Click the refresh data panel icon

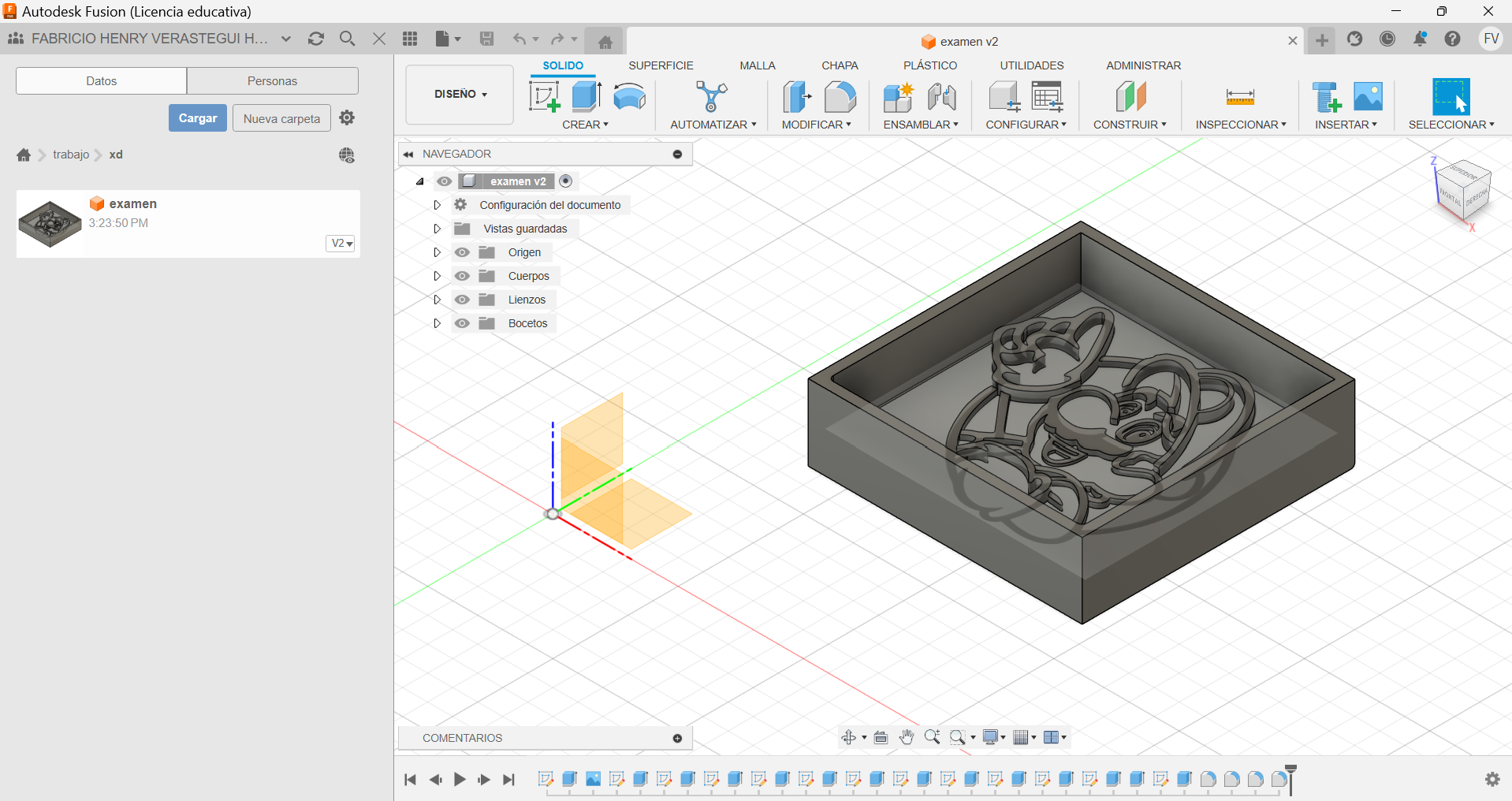(316, 39)
